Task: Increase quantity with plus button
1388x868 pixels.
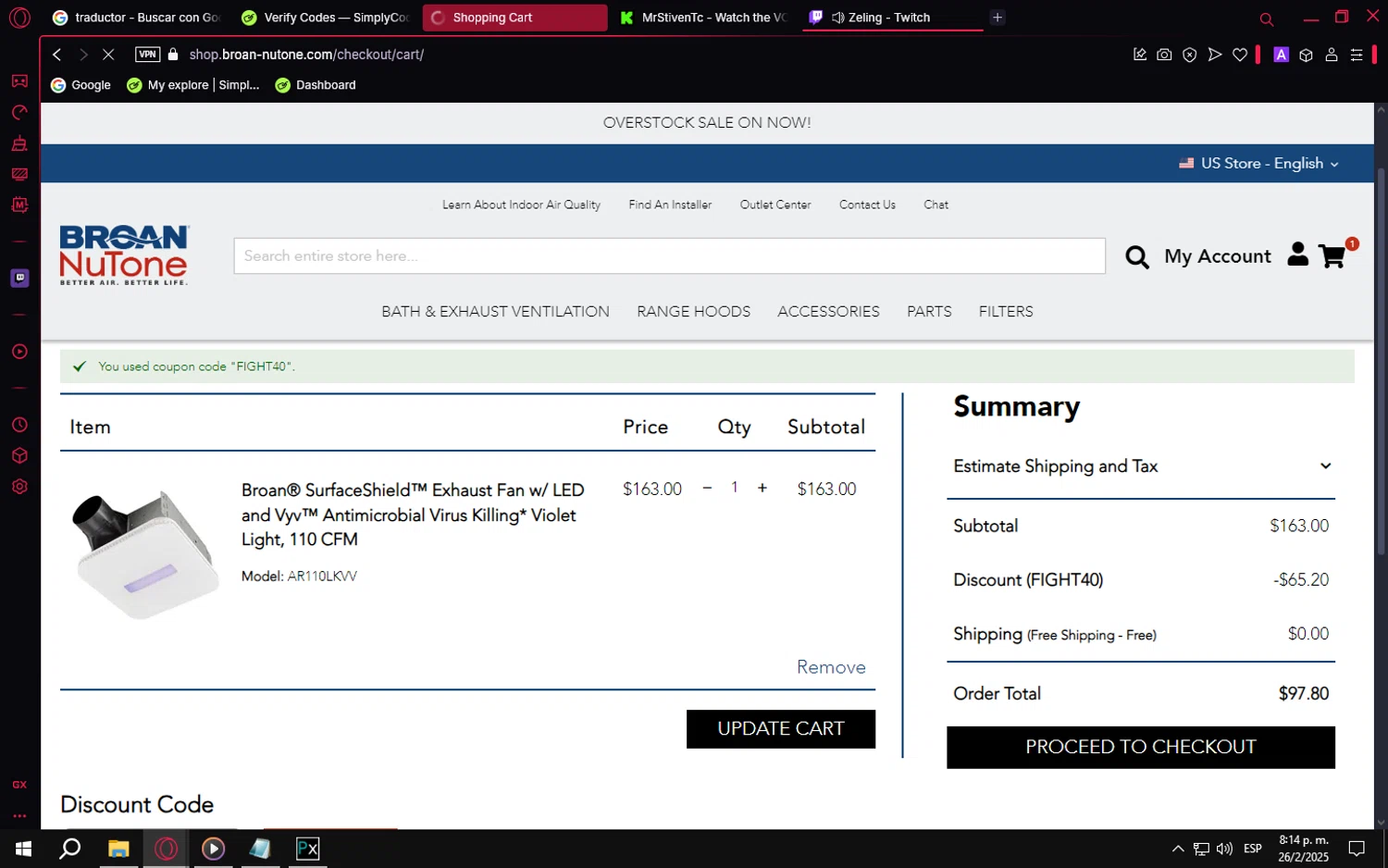Action: pyautogui.click(x=762, y=488)
